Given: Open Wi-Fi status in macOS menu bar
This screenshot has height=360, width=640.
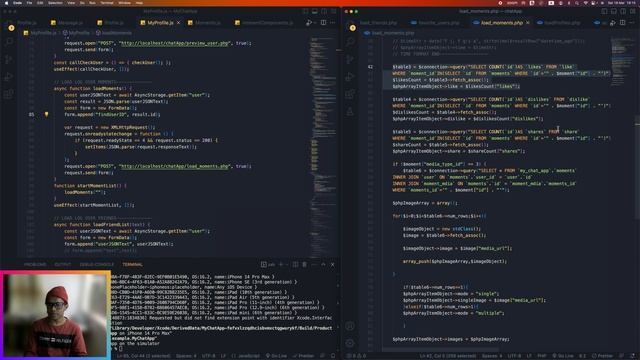Looking at the screenshot, I should coord(586,3).
